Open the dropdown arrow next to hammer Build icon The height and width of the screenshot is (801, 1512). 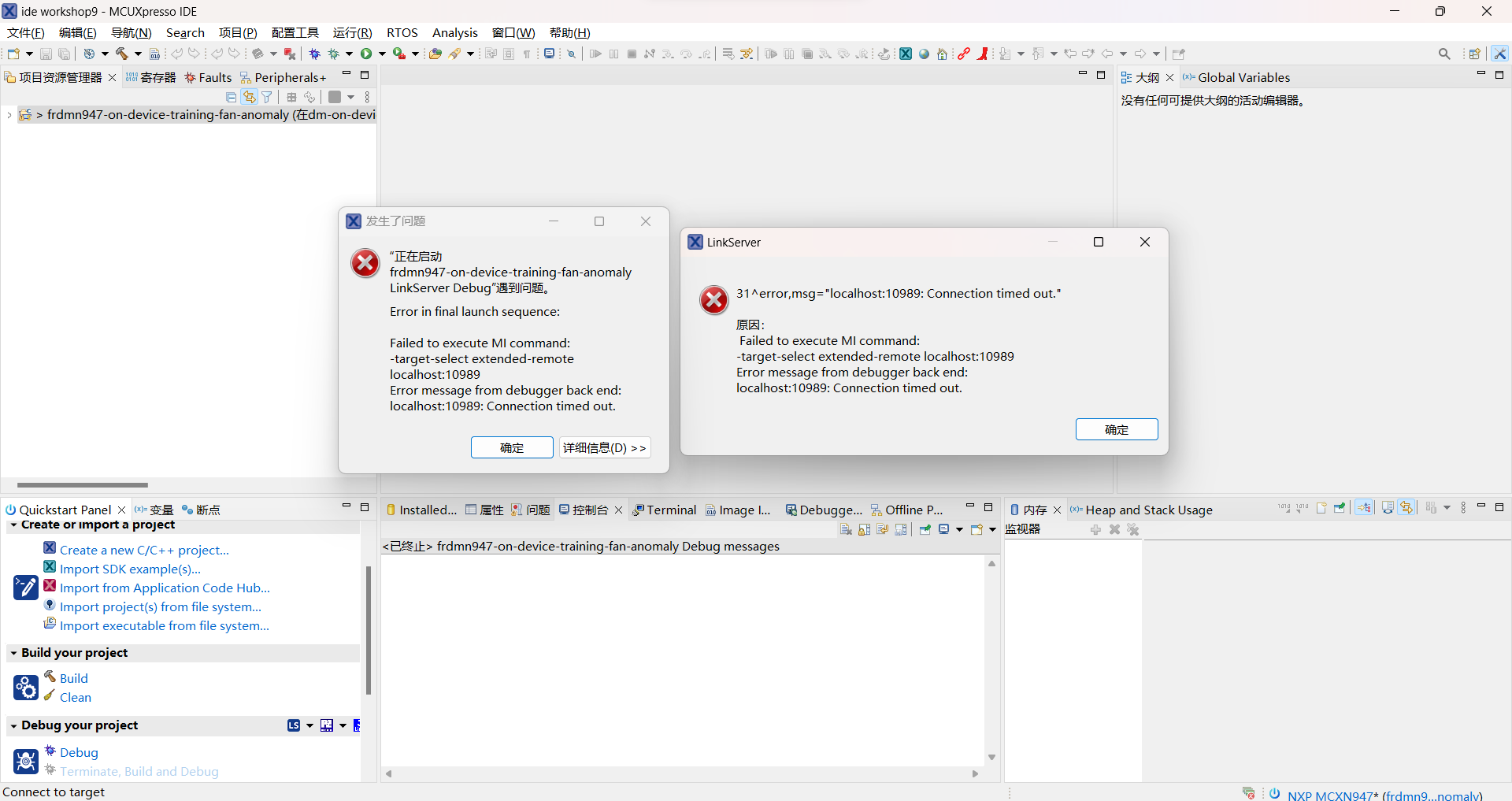(x=138, y=54)
